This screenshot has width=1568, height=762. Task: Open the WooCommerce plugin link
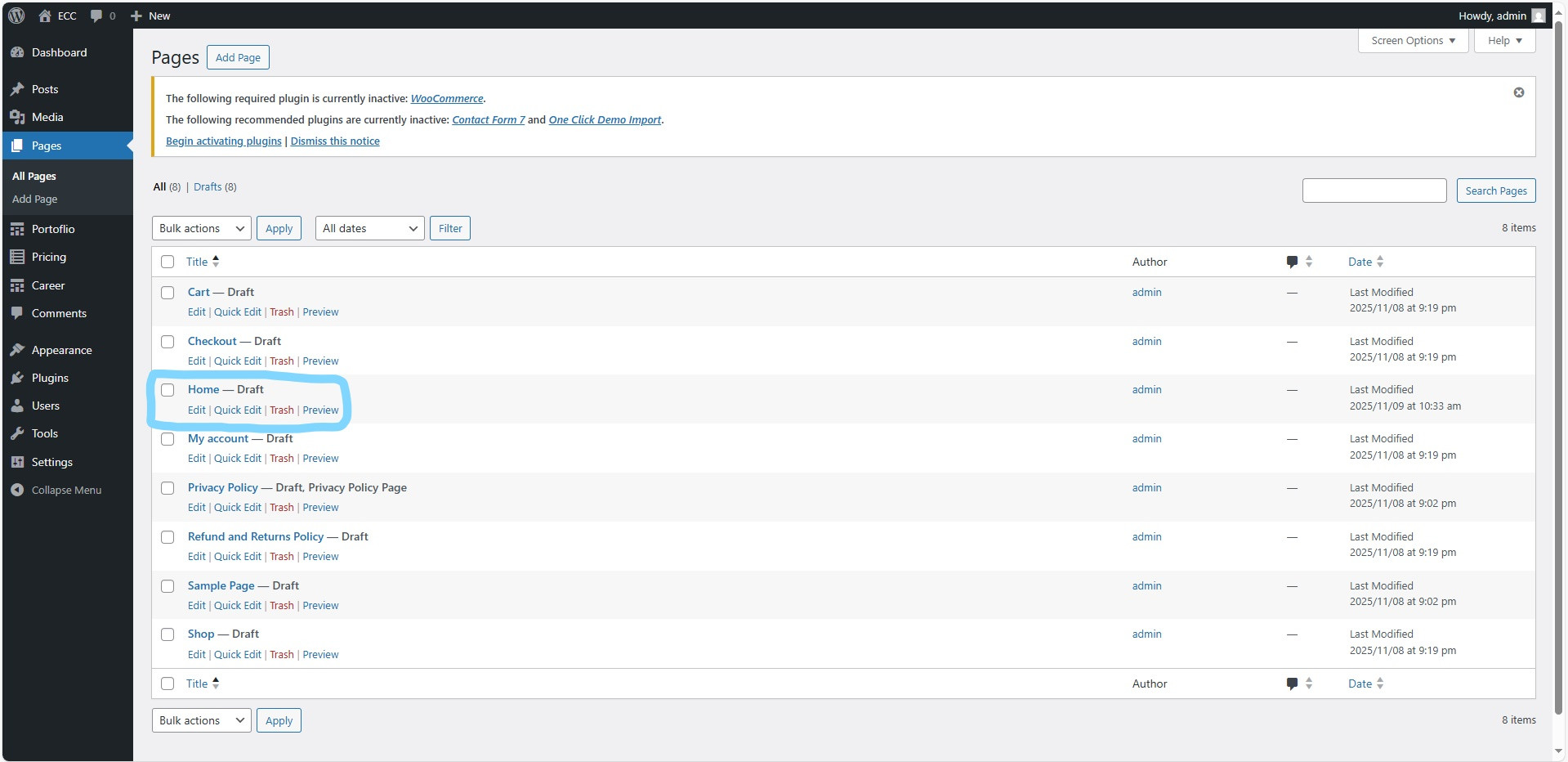446,98
